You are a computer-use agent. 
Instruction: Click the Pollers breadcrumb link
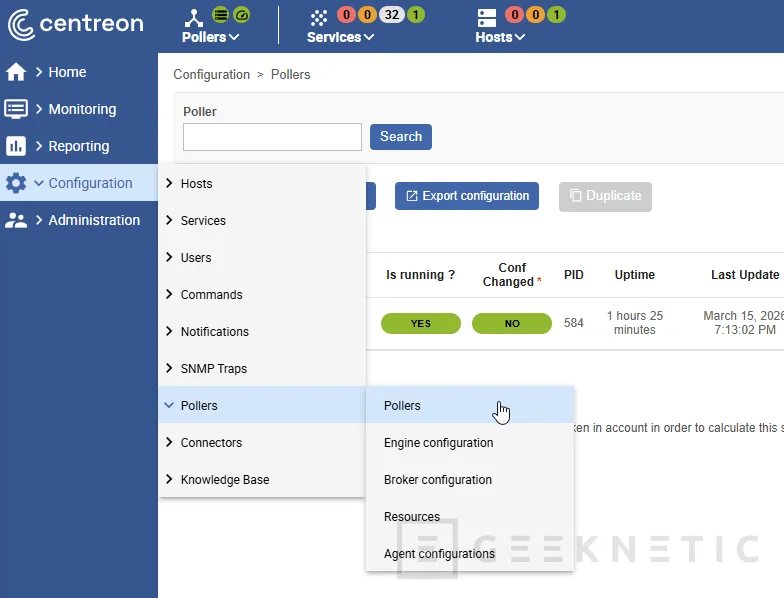coord(290,74)
